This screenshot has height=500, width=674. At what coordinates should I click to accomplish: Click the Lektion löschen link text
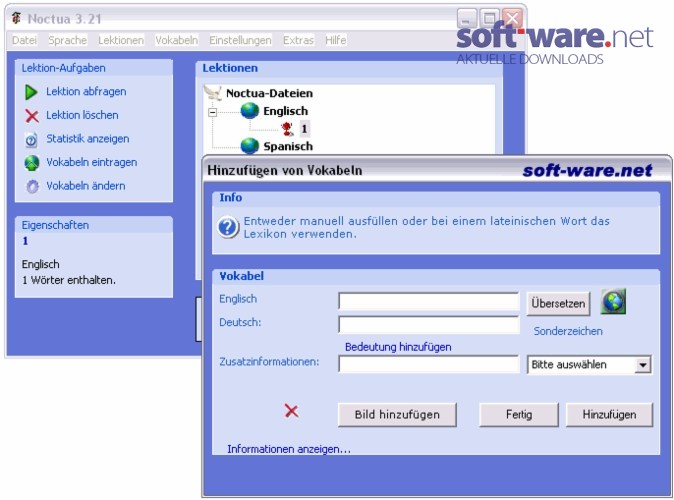coord(82,115)
